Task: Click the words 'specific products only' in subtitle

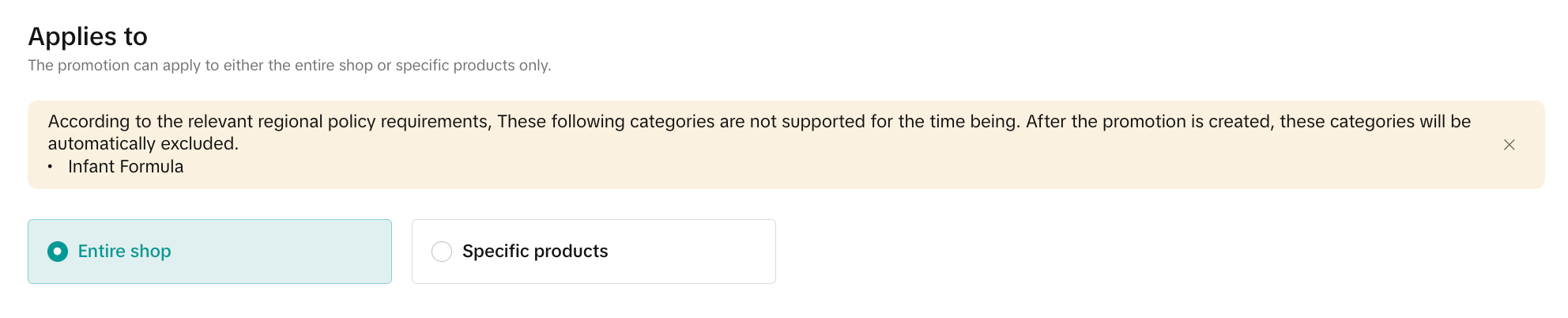Action: [x=473, y=66]
